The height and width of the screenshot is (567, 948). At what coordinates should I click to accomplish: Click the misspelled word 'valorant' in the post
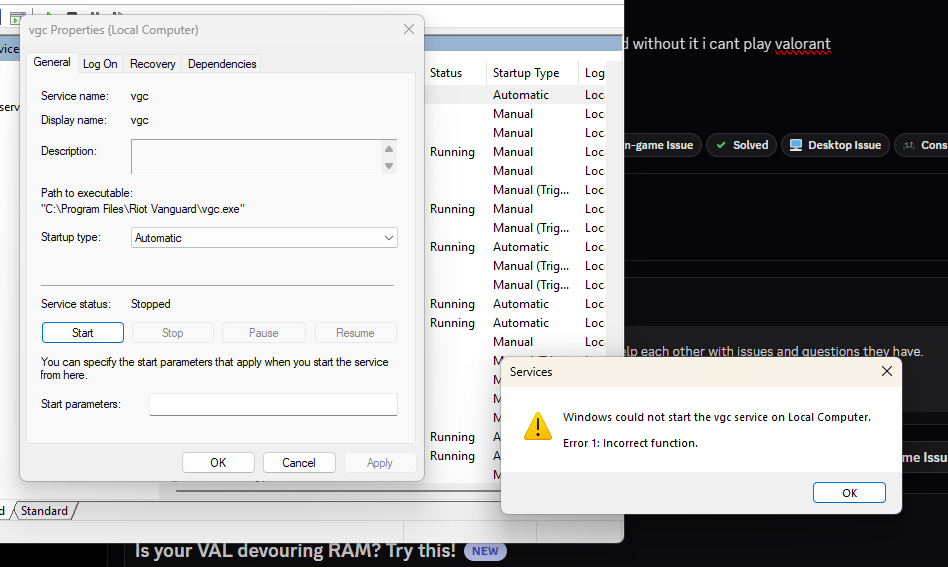tap(803, 44)
